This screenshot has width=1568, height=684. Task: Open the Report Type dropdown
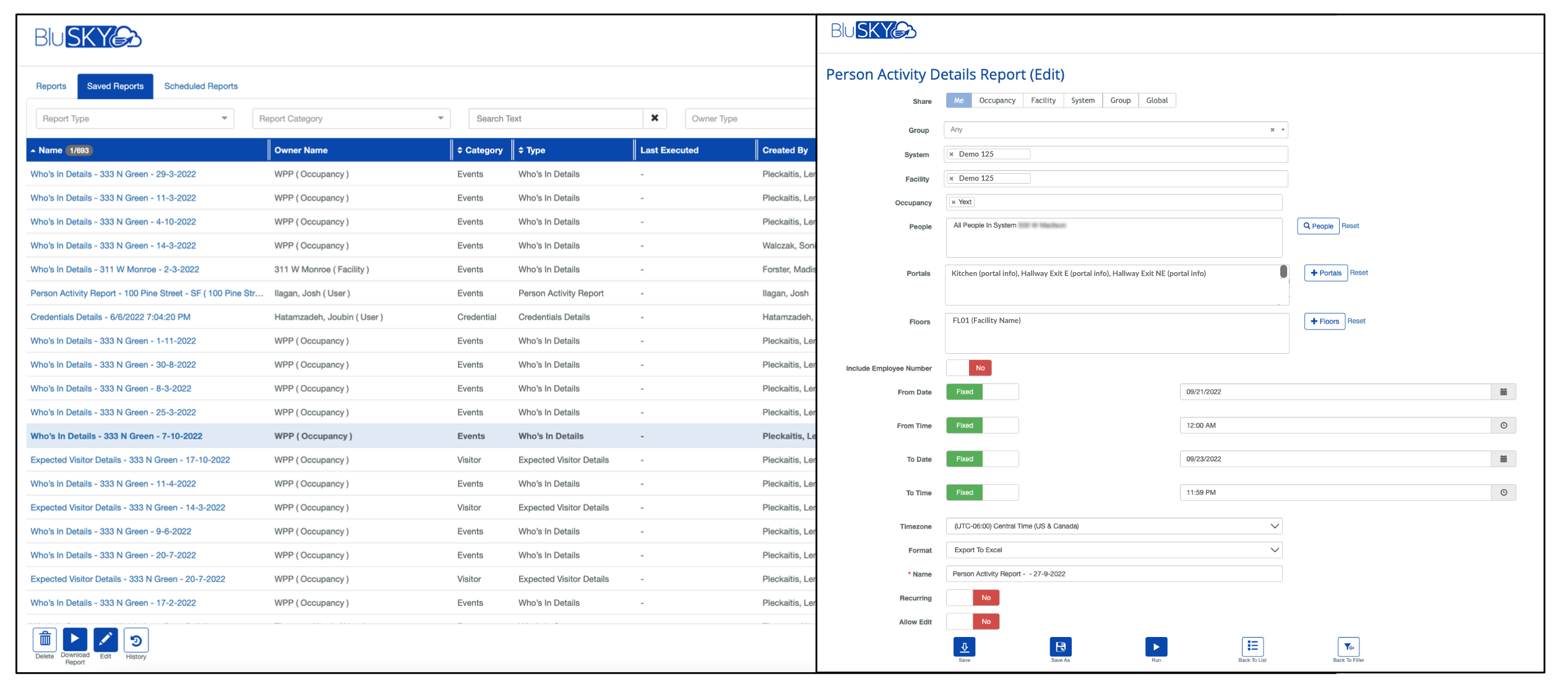click(135, 119)
